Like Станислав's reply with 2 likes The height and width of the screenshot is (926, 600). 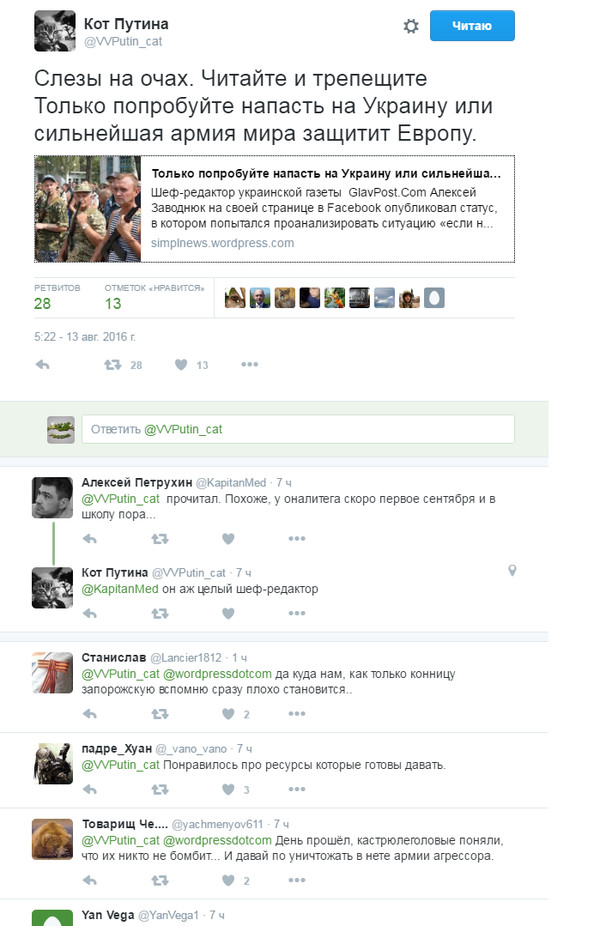click(228, 713)
